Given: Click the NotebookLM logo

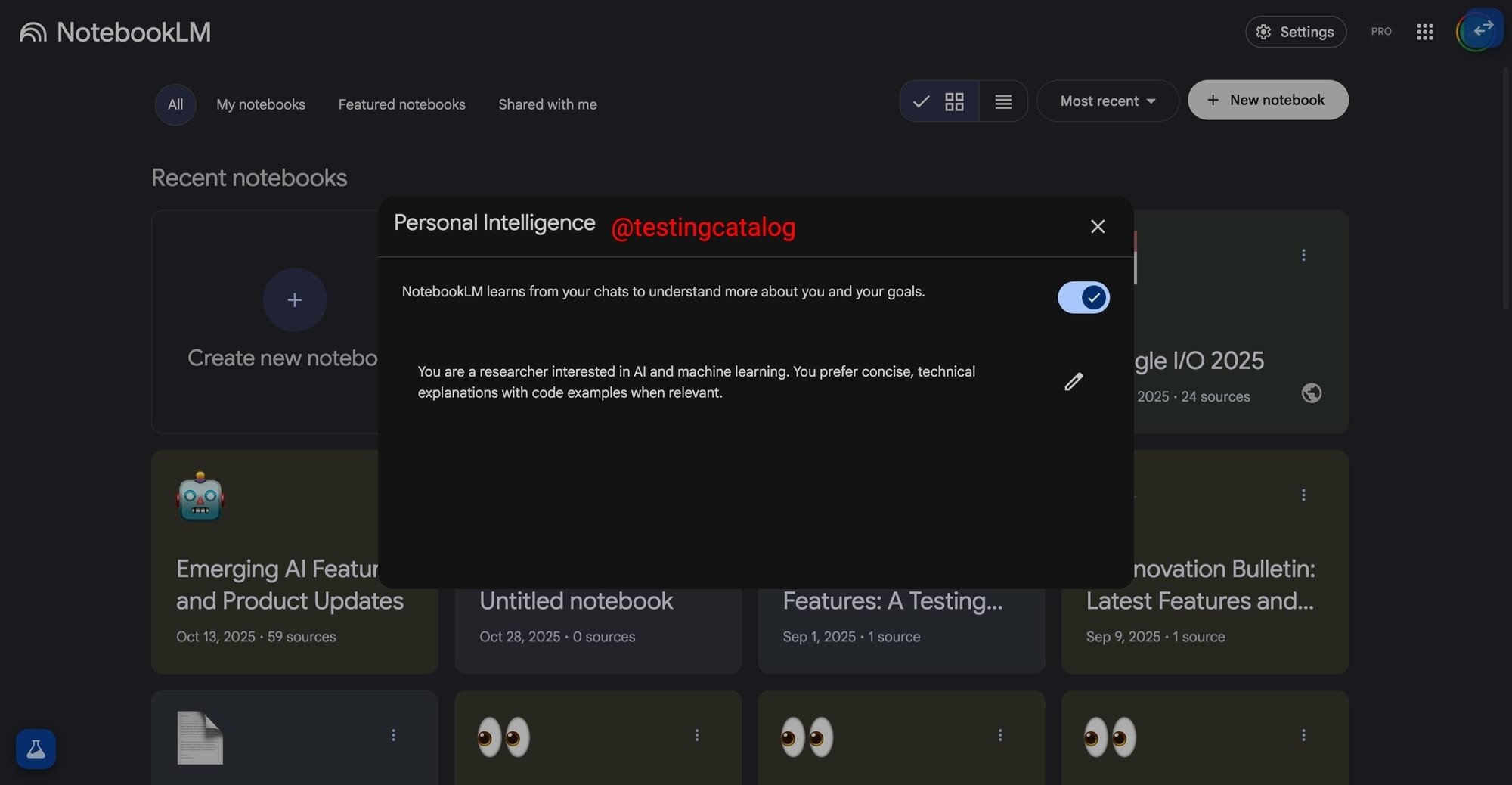Looking at the screenshot, I should (x=115, y=31).
